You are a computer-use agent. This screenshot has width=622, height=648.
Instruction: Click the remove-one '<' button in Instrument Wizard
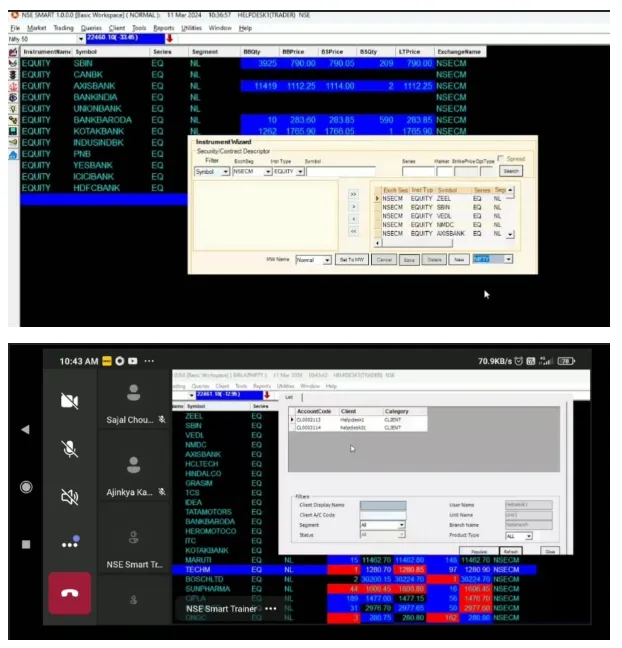(x=353, y=219)
